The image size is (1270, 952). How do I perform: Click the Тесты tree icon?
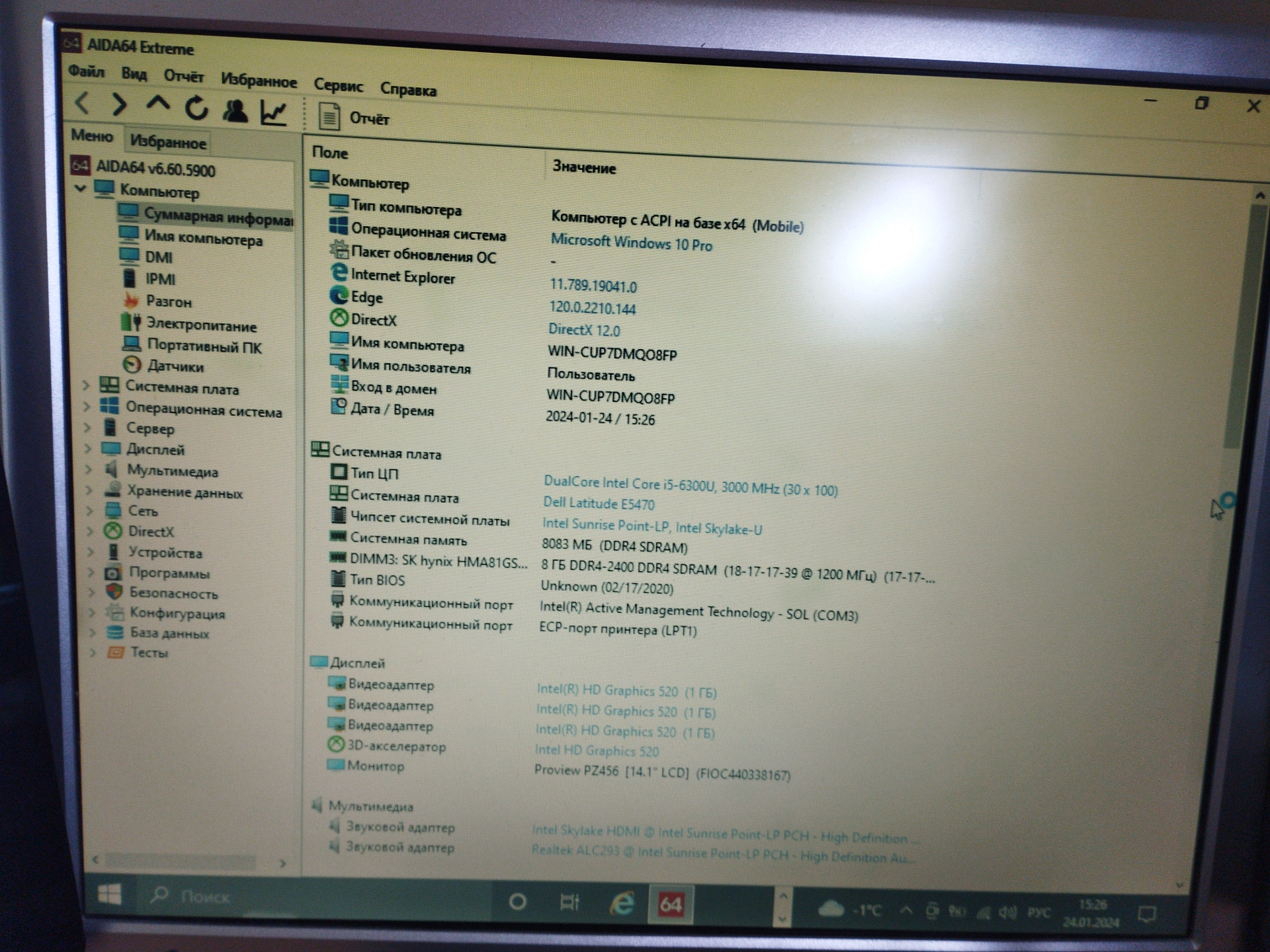click(116, 652)
